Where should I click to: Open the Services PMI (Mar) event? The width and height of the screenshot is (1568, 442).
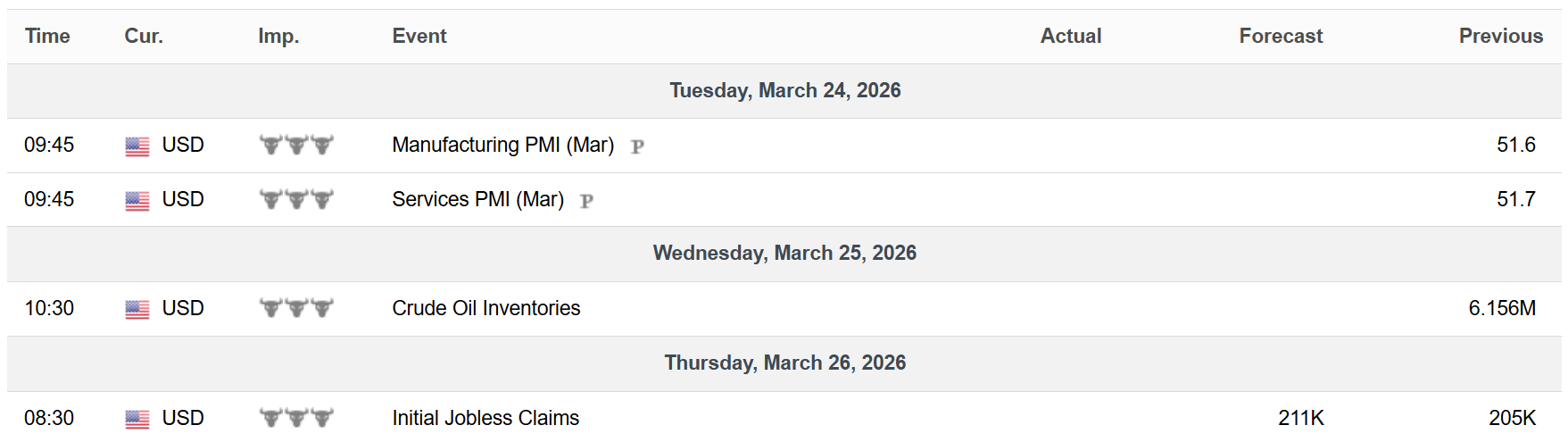click(477, 199)
